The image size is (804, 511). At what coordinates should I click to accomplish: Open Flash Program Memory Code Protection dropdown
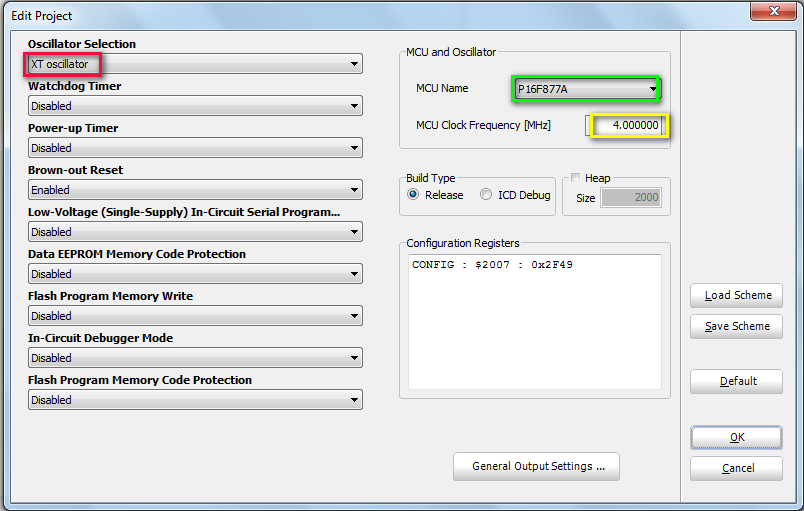pos(195,400)
